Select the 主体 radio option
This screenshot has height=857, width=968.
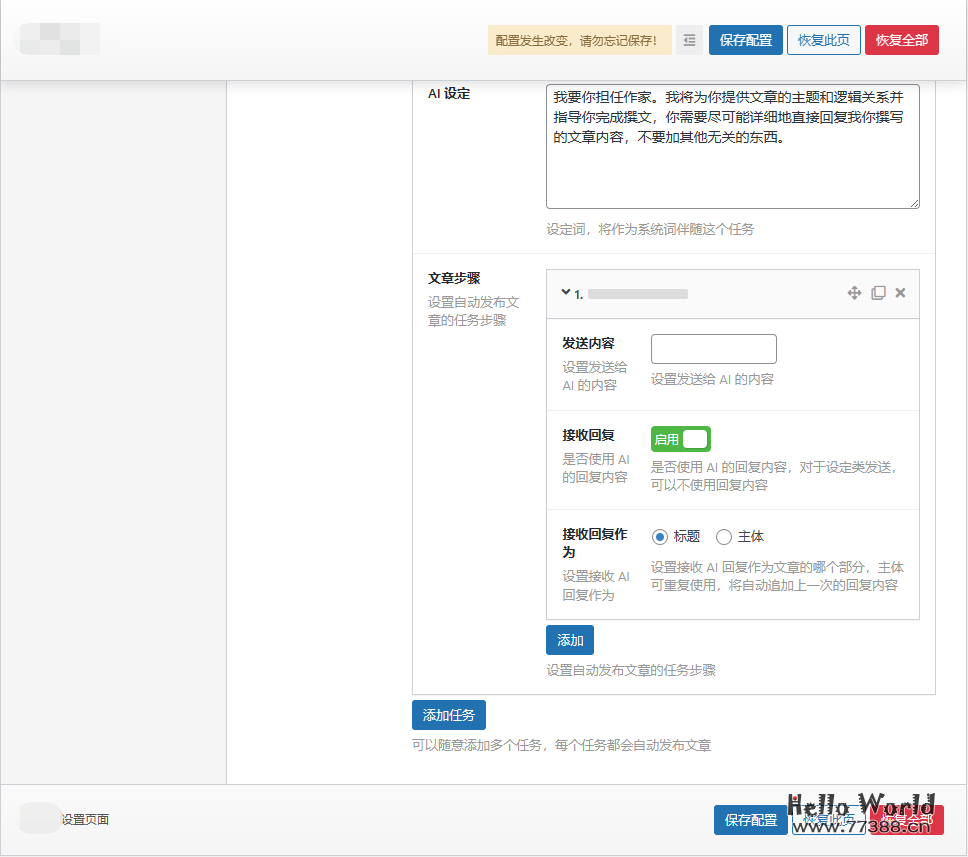pyautogui.click(x=724, y=536)
